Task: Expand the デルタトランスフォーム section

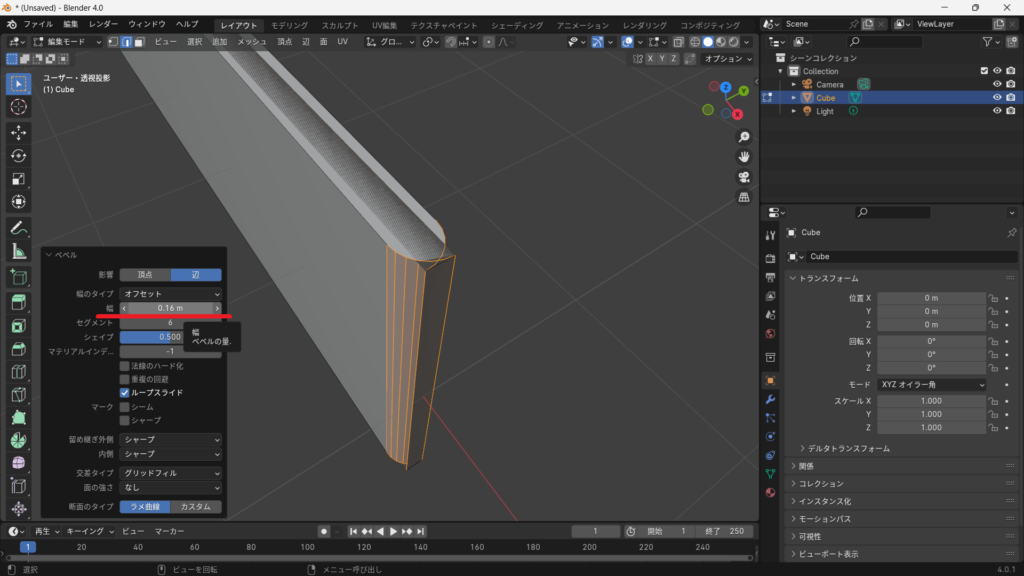Action: (x=848, y=448)
